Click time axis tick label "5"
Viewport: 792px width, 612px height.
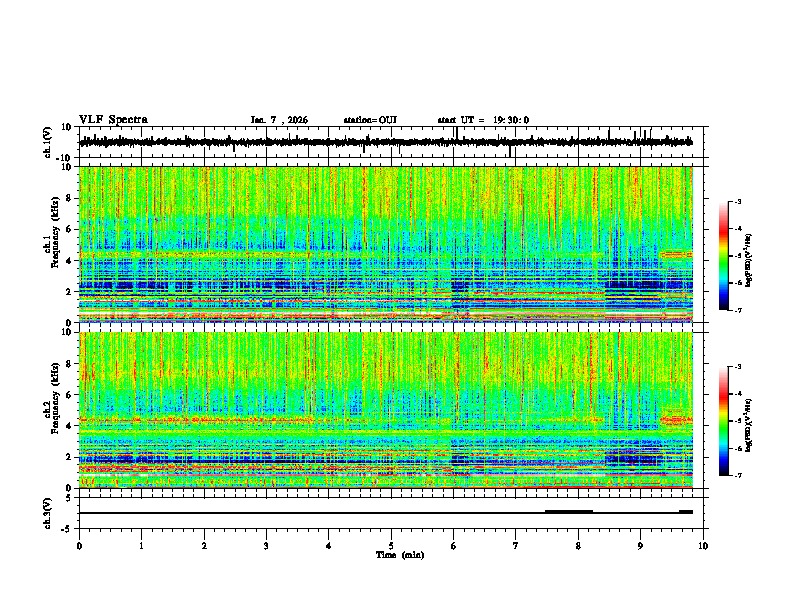pyautogui.click(x=391, y=546)
